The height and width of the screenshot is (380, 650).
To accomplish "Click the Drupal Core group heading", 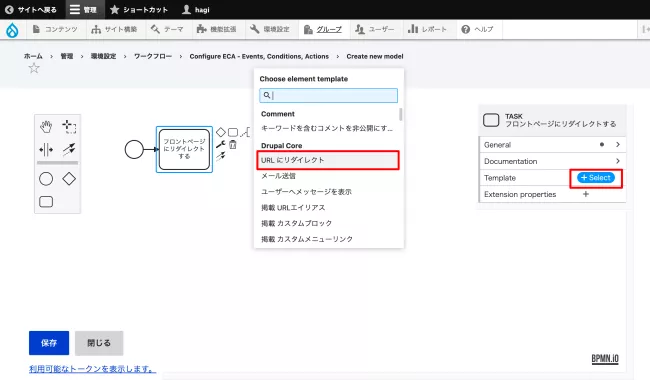I will click(281, 145).
